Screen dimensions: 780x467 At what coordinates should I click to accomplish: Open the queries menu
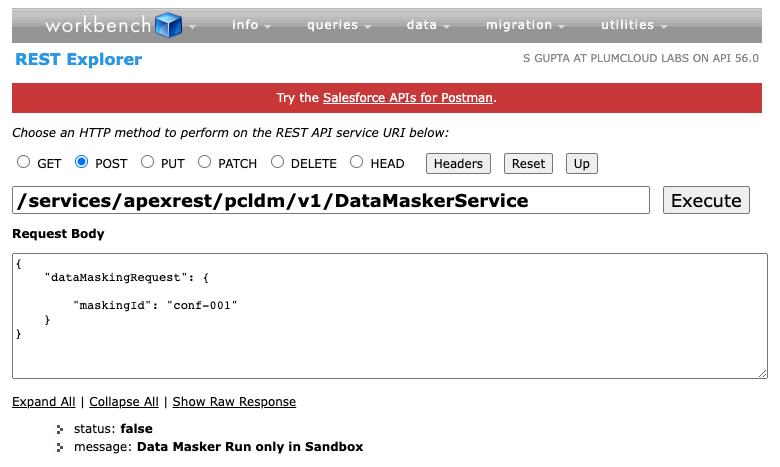pos(333,25)
